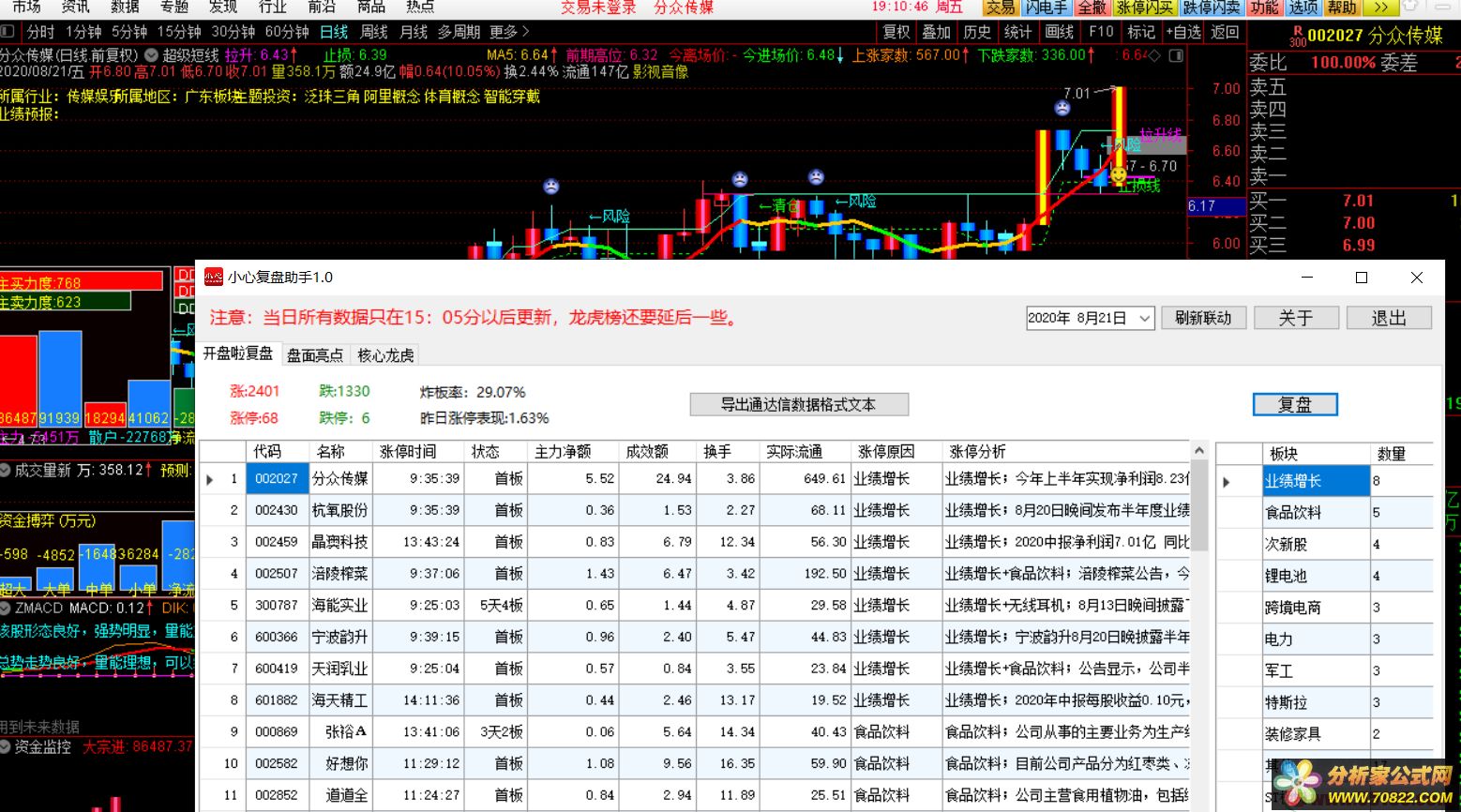
Task: Click the row pointer arrow beside 业绩增长 sector
Action: click(1226, 482)
